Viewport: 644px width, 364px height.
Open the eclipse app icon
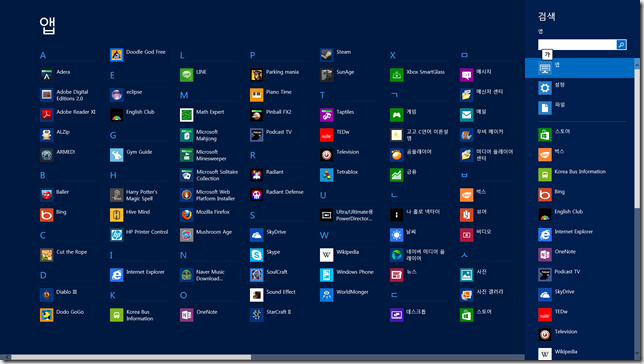pos(117,95)
